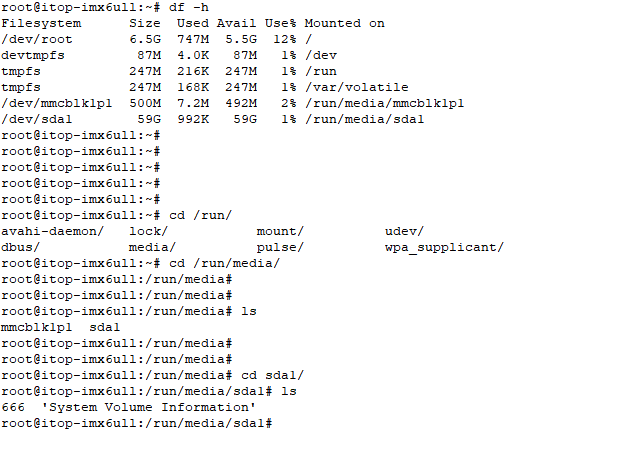Click the last prompt line at /run/media/sda1

tap(136, 423)
